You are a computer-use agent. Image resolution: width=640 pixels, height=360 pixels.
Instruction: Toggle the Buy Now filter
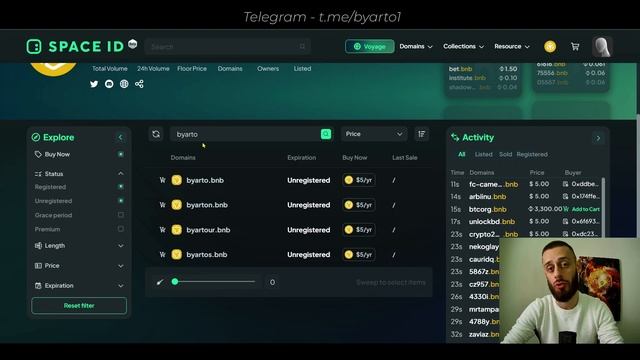pyautogui.click(x=120, y=154)
